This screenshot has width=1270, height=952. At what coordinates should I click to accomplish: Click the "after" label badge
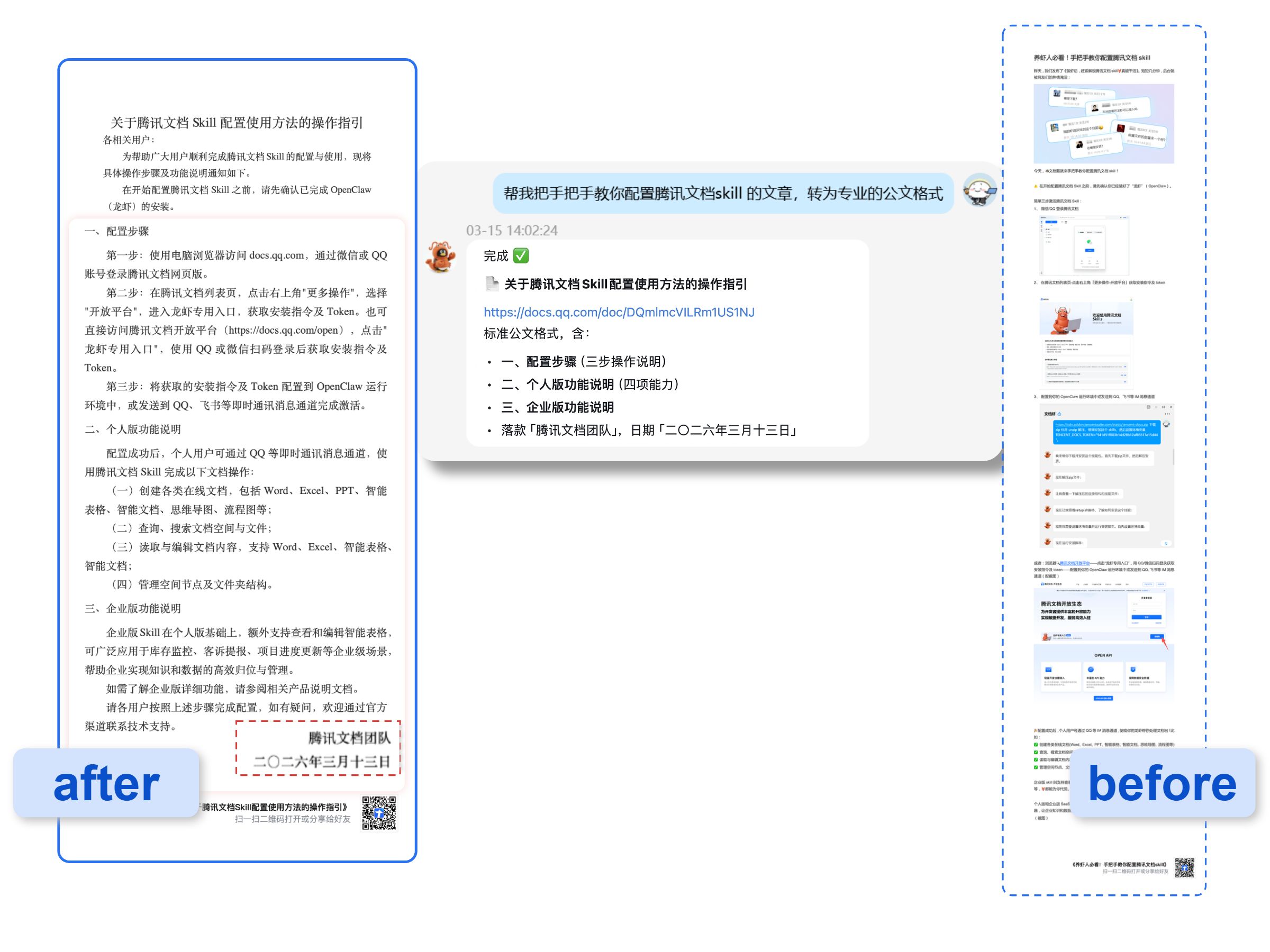pos(106,783)
